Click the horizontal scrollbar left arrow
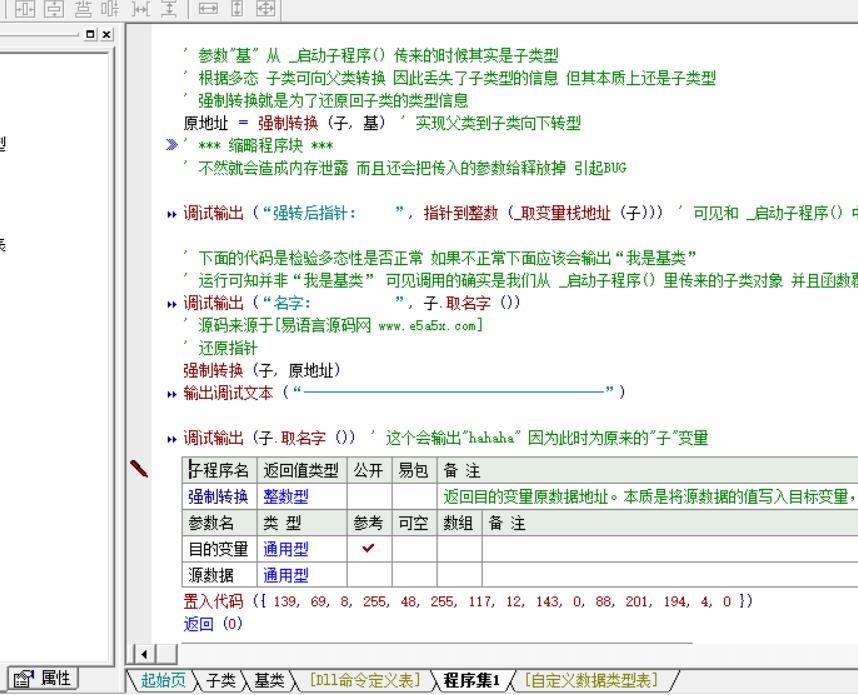Screen dimensions: 858x695 point(142,655)
